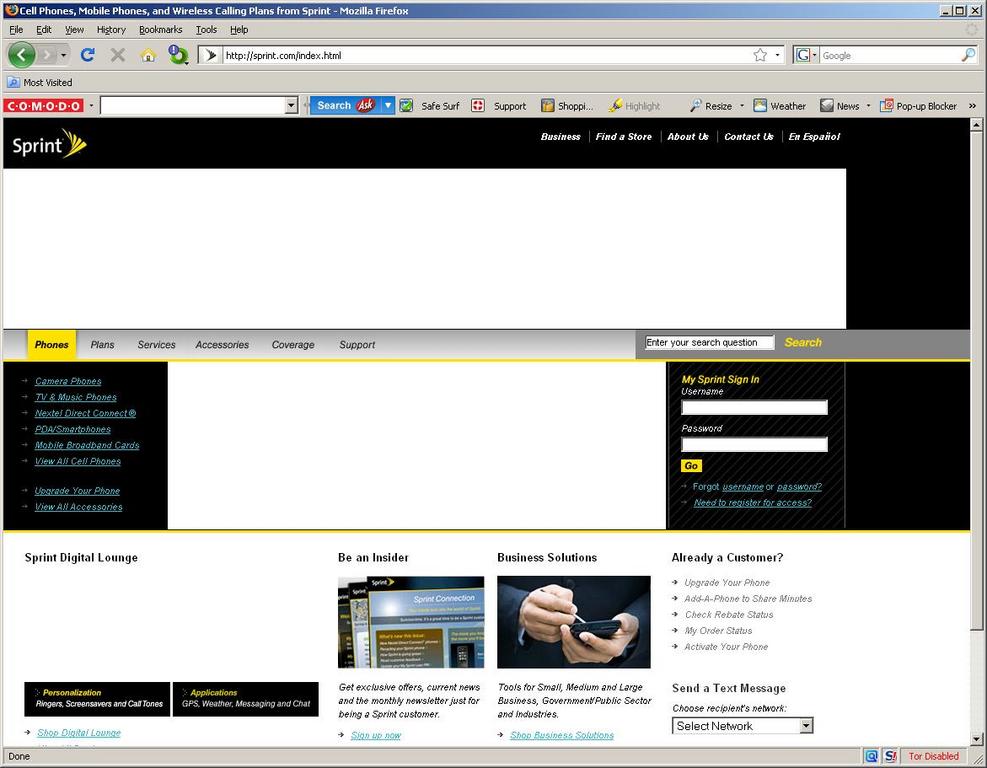Image resolution: width=987 pixels, height=768 pixels.
Task: Open the Search Ask dropdown arrow
Action: click(388, 106)
